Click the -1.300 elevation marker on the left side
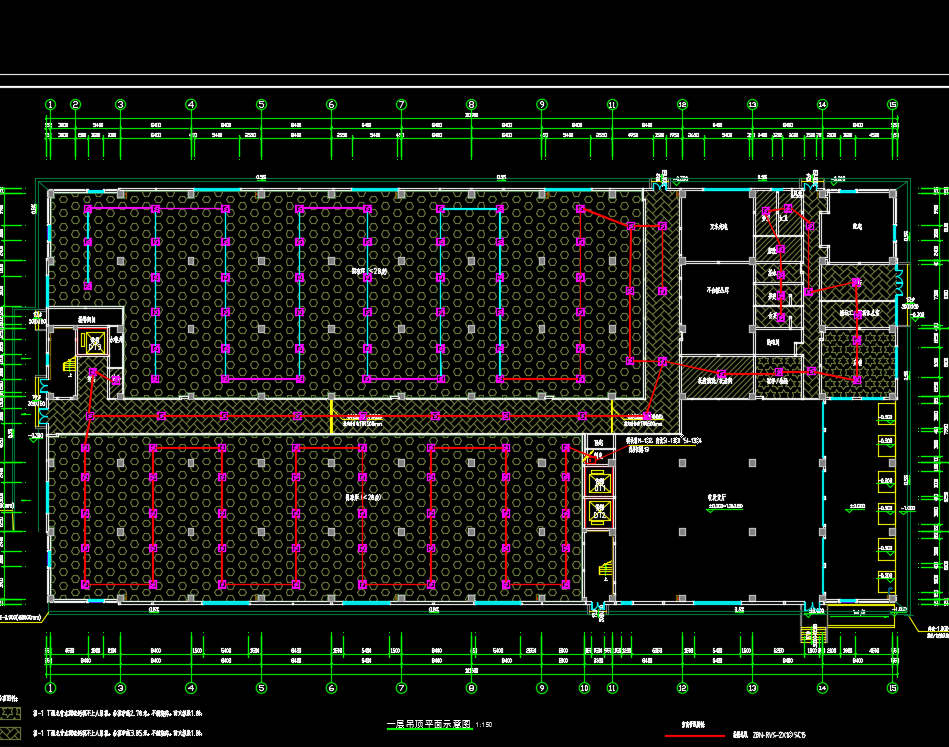The height and width of the screenshot is (747, 949). [x=36, y=436]
